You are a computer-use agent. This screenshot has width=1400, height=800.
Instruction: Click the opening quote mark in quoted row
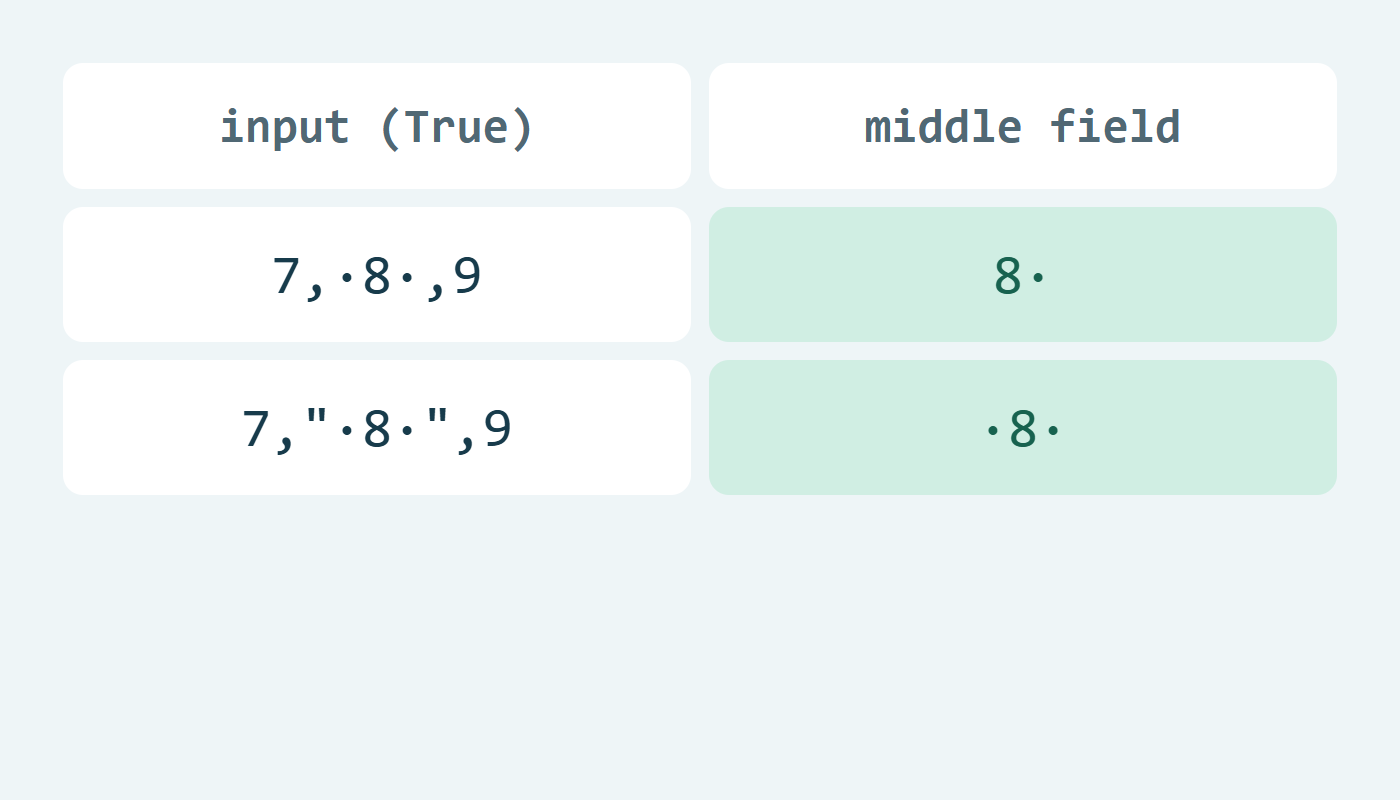point(317,417)
